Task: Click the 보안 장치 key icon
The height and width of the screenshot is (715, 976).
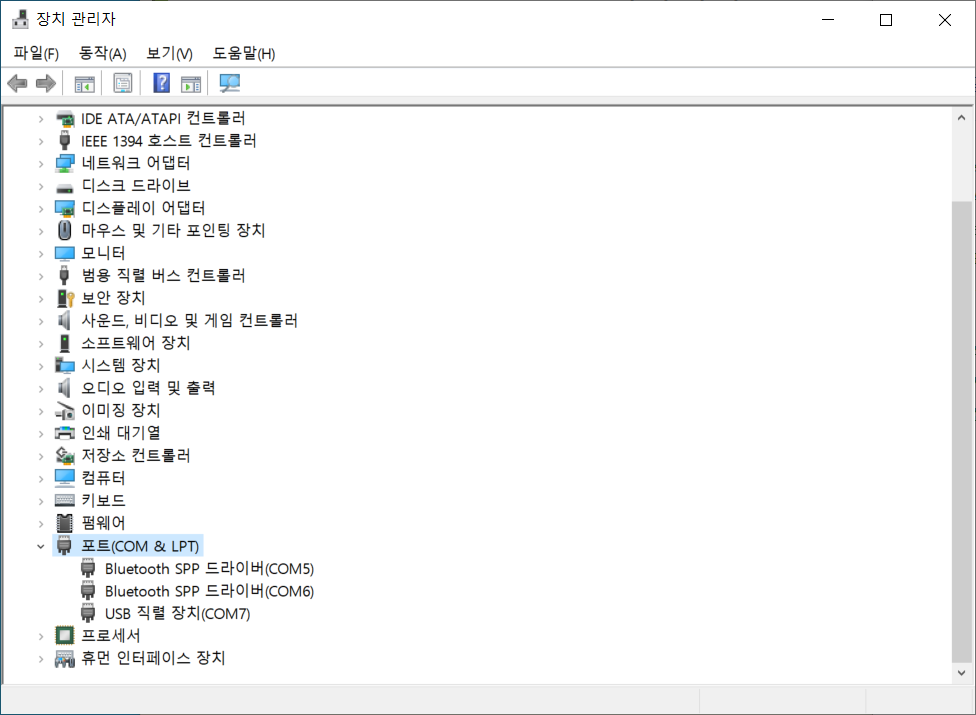Action: pyautogui.click(x=65, y=298)
